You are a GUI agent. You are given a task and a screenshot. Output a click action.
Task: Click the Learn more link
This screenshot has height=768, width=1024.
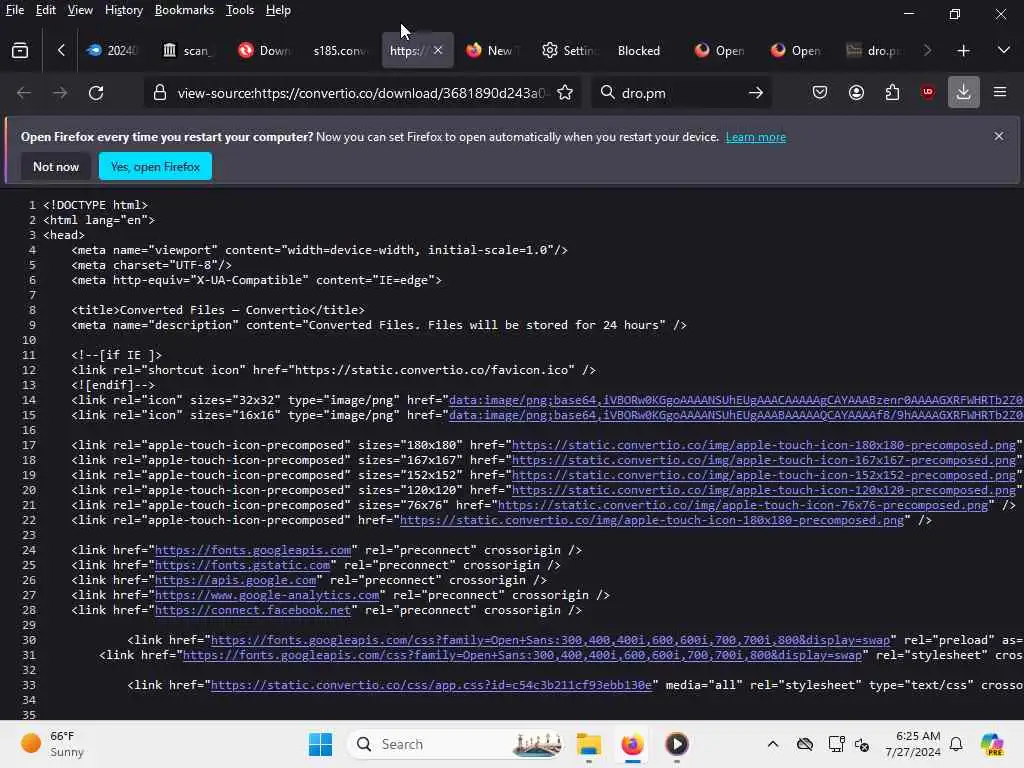point(756,137)
